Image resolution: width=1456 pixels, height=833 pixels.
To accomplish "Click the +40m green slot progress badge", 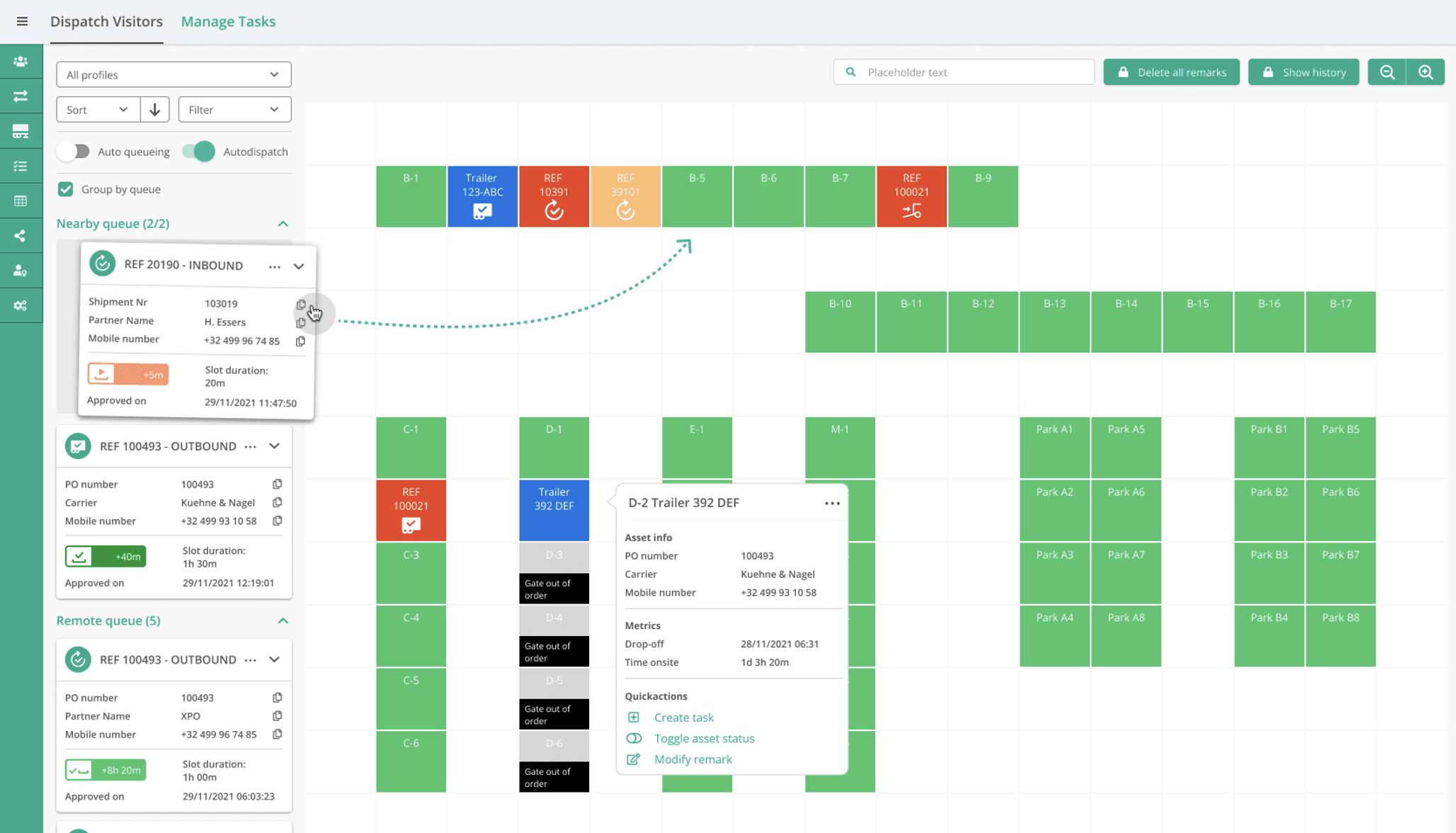I will coord(106,556).
